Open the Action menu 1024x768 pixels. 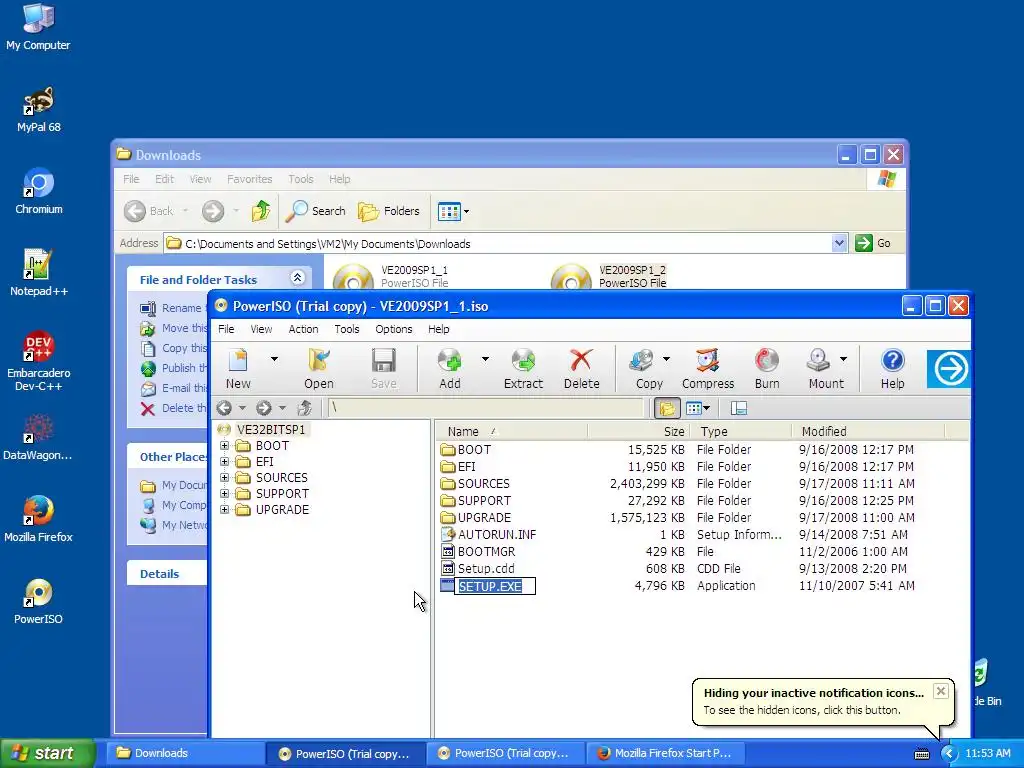(x=303, y=329)
